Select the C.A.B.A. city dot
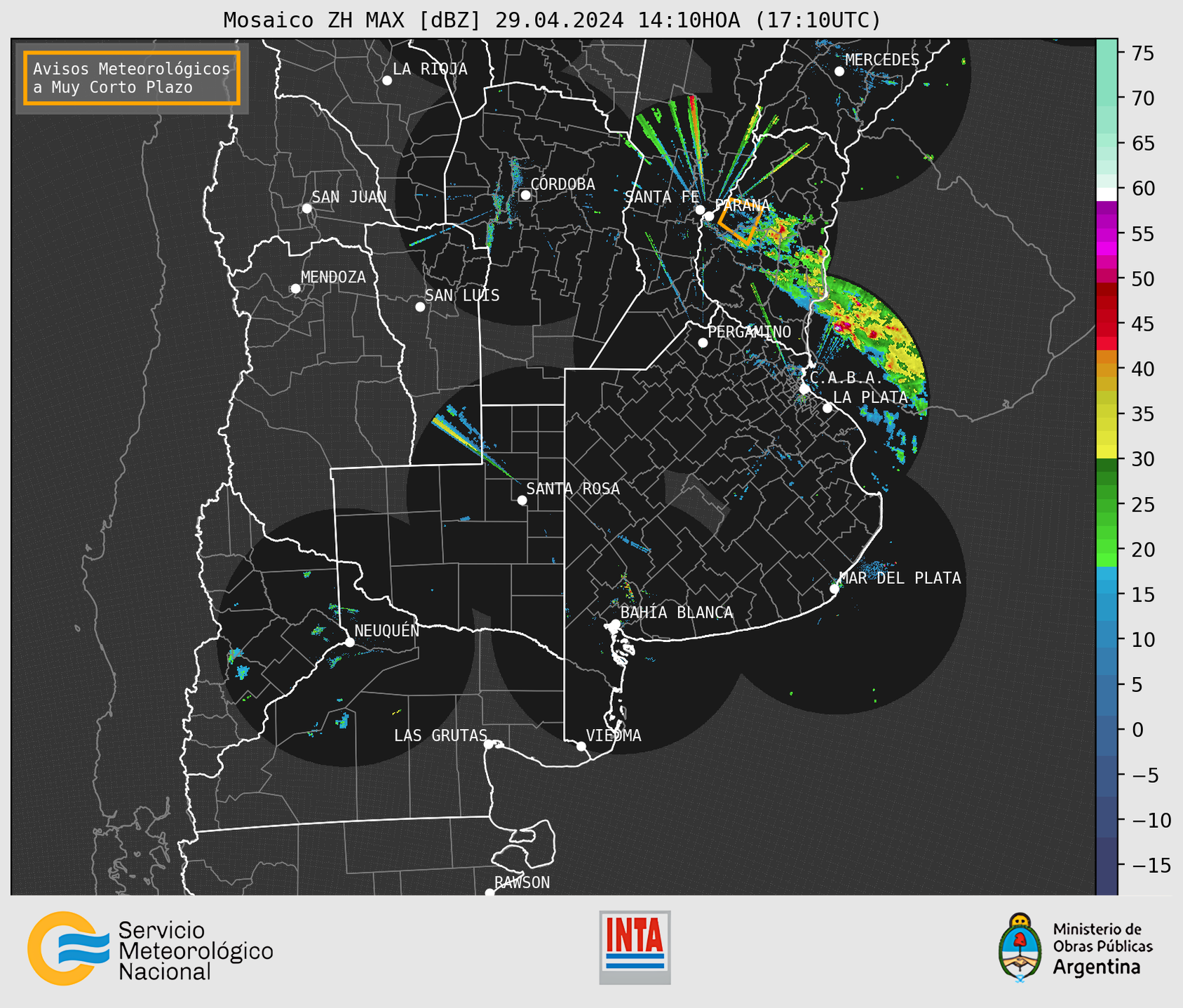This screenshot has width=1183, height=1008. click(805, 389)
